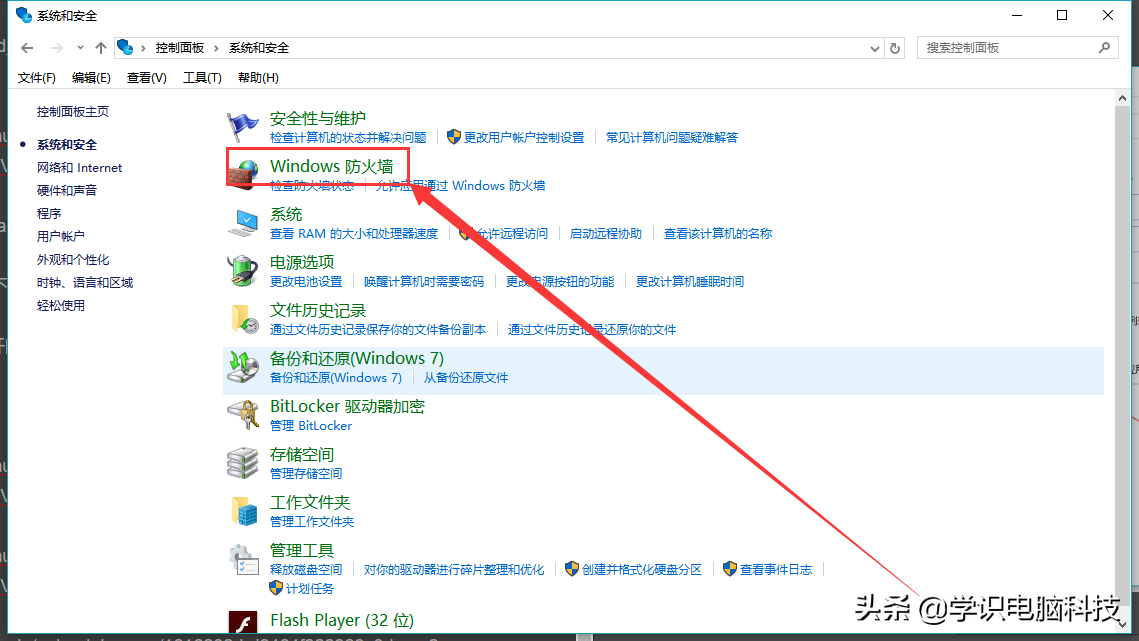Click the Windows Firewall brick wall icon

click(243, 175)
